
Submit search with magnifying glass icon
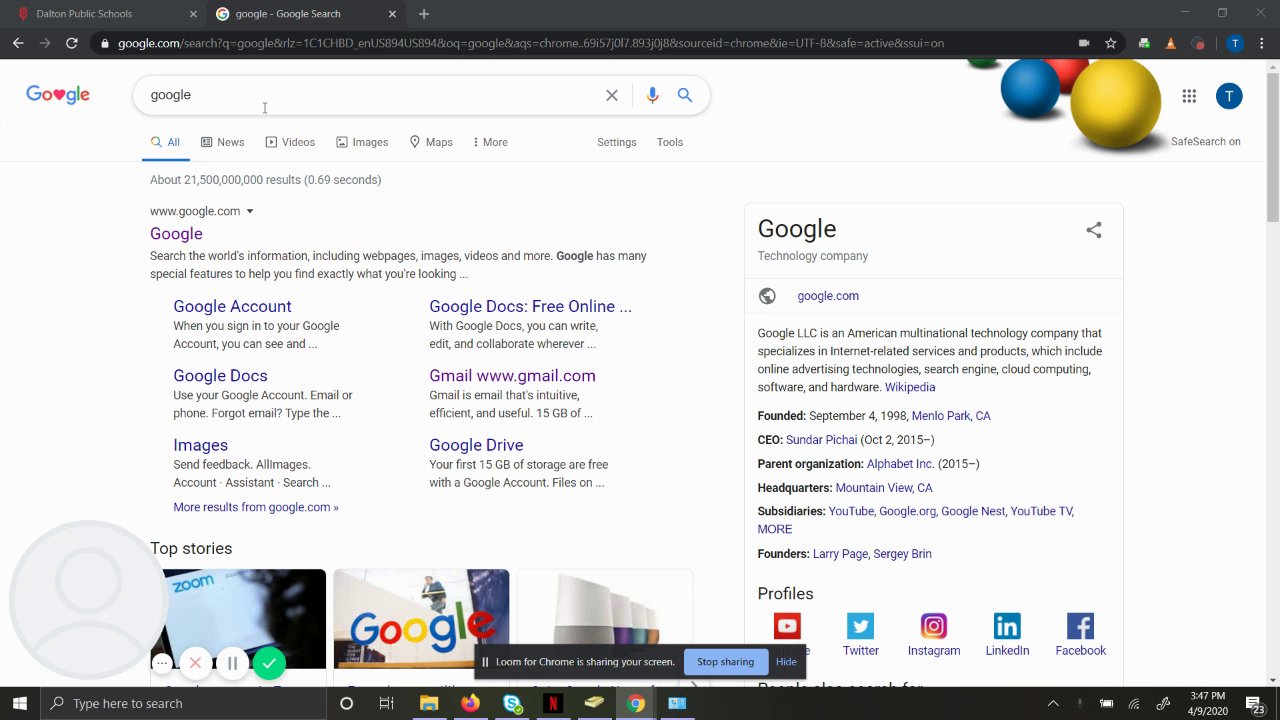pos(685,95)
